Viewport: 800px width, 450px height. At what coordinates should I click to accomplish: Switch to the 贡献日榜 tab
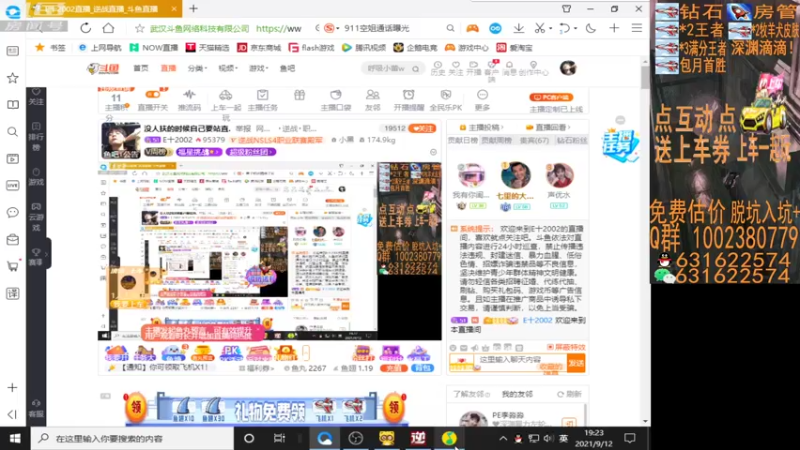(x=463, y=140)
